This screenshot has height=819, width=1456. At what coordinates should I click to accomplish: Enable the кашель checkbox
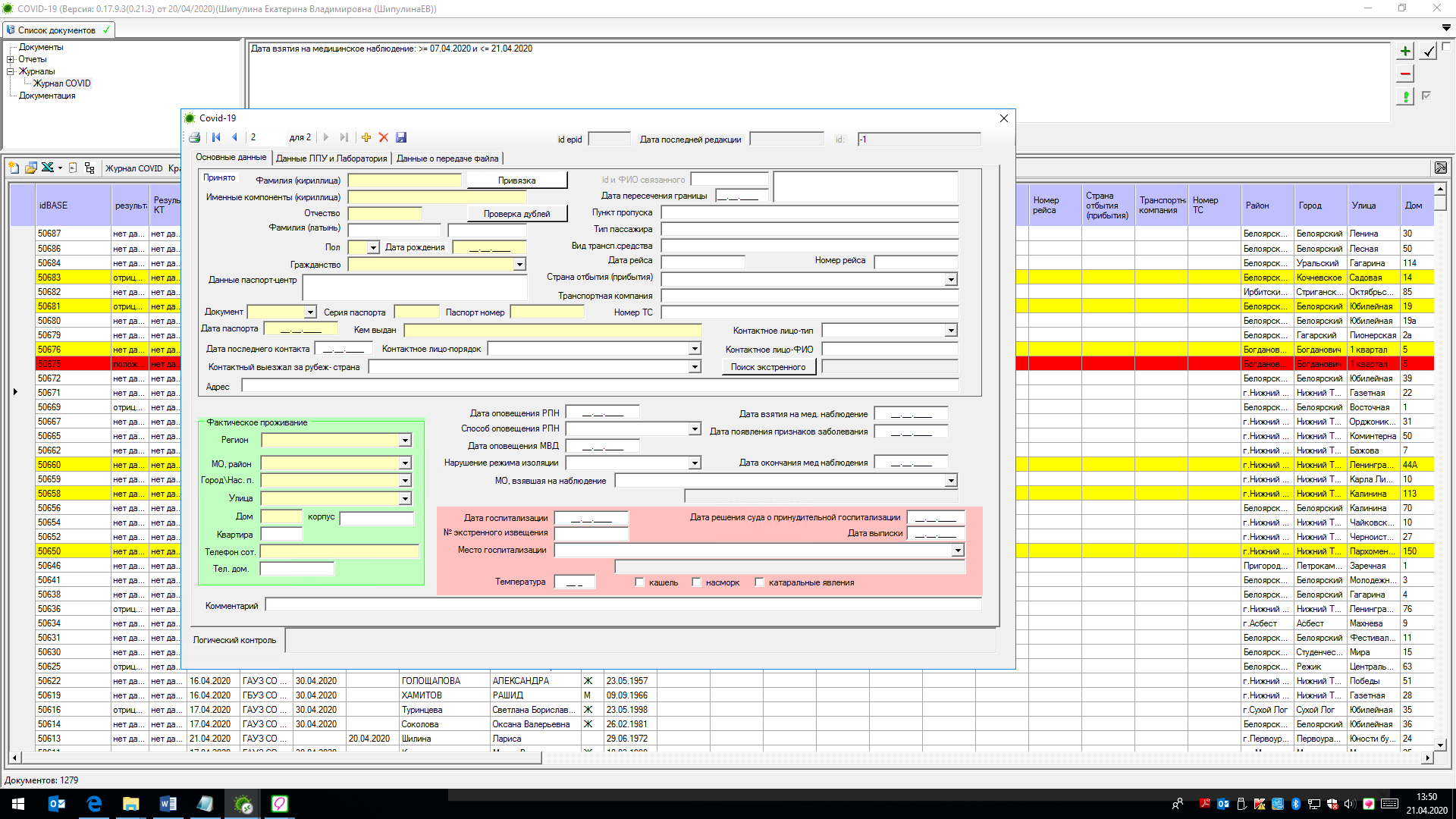pyautogui.click(x=640, y=582)
